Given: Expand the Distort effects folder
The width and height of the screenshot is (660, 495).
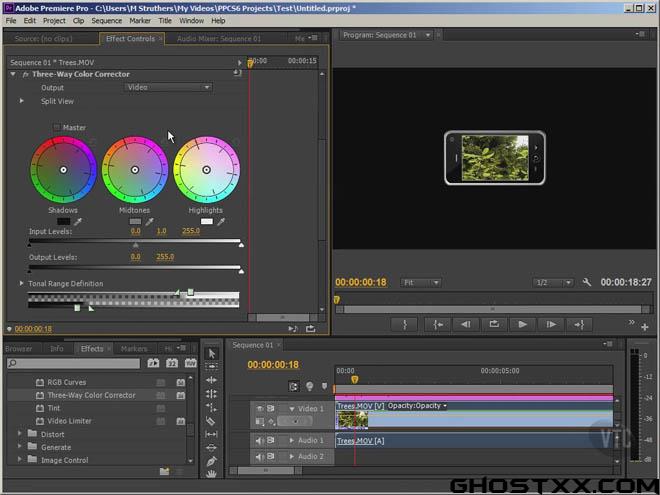Looking at the screenshot, I should pyautogui.click(x=20, y=434).
